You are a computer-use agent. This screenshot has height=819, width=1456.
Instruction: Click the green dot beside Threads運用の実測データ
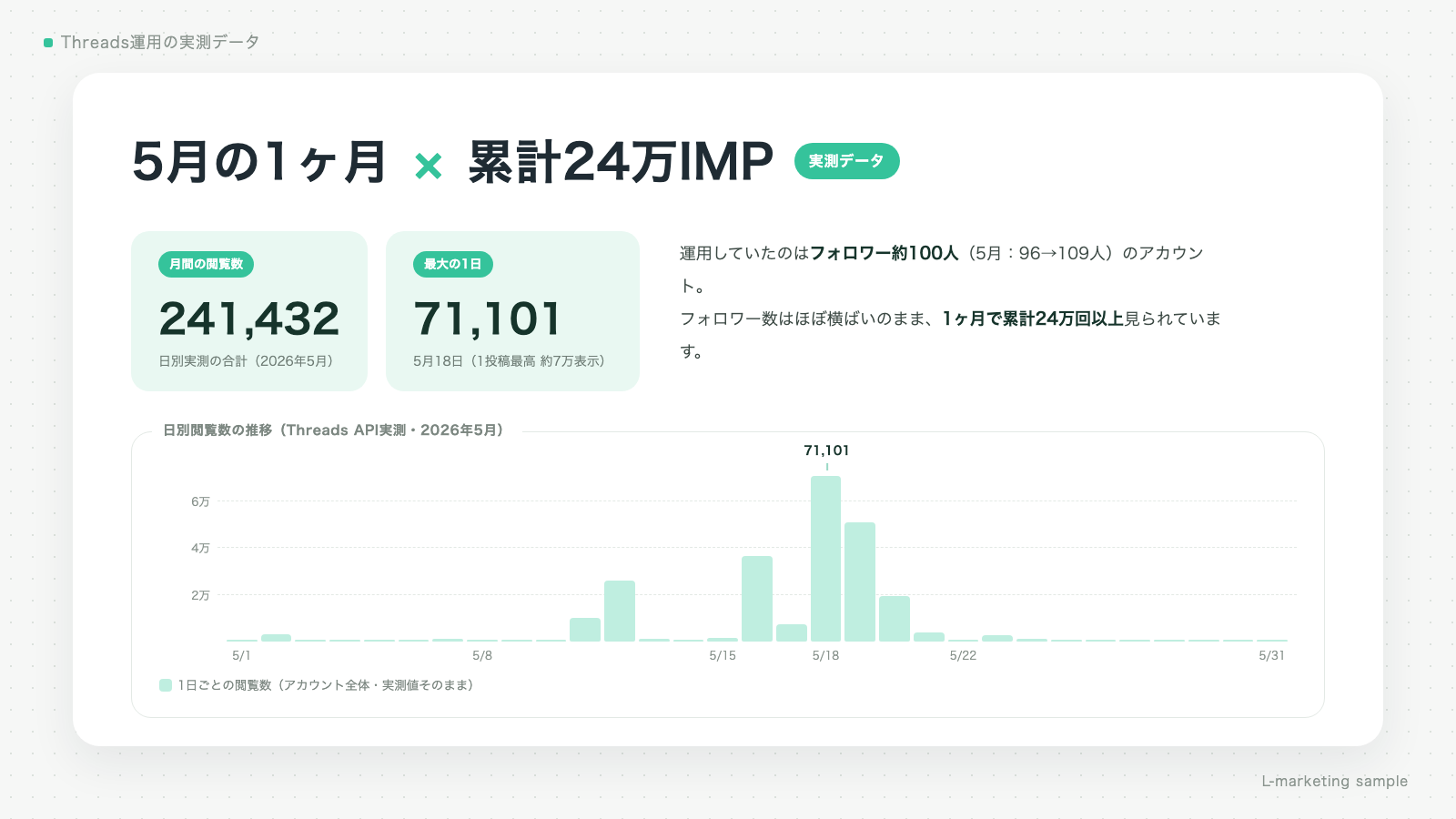pos(48,43)
